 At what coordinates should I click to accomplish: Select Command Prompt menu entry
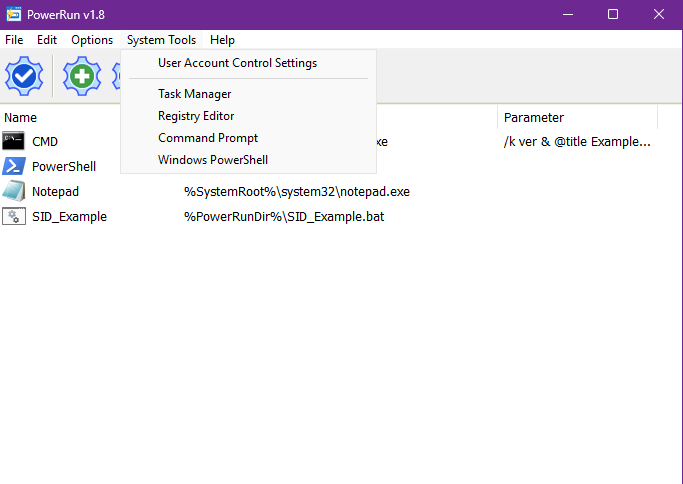tap(248, 138)
